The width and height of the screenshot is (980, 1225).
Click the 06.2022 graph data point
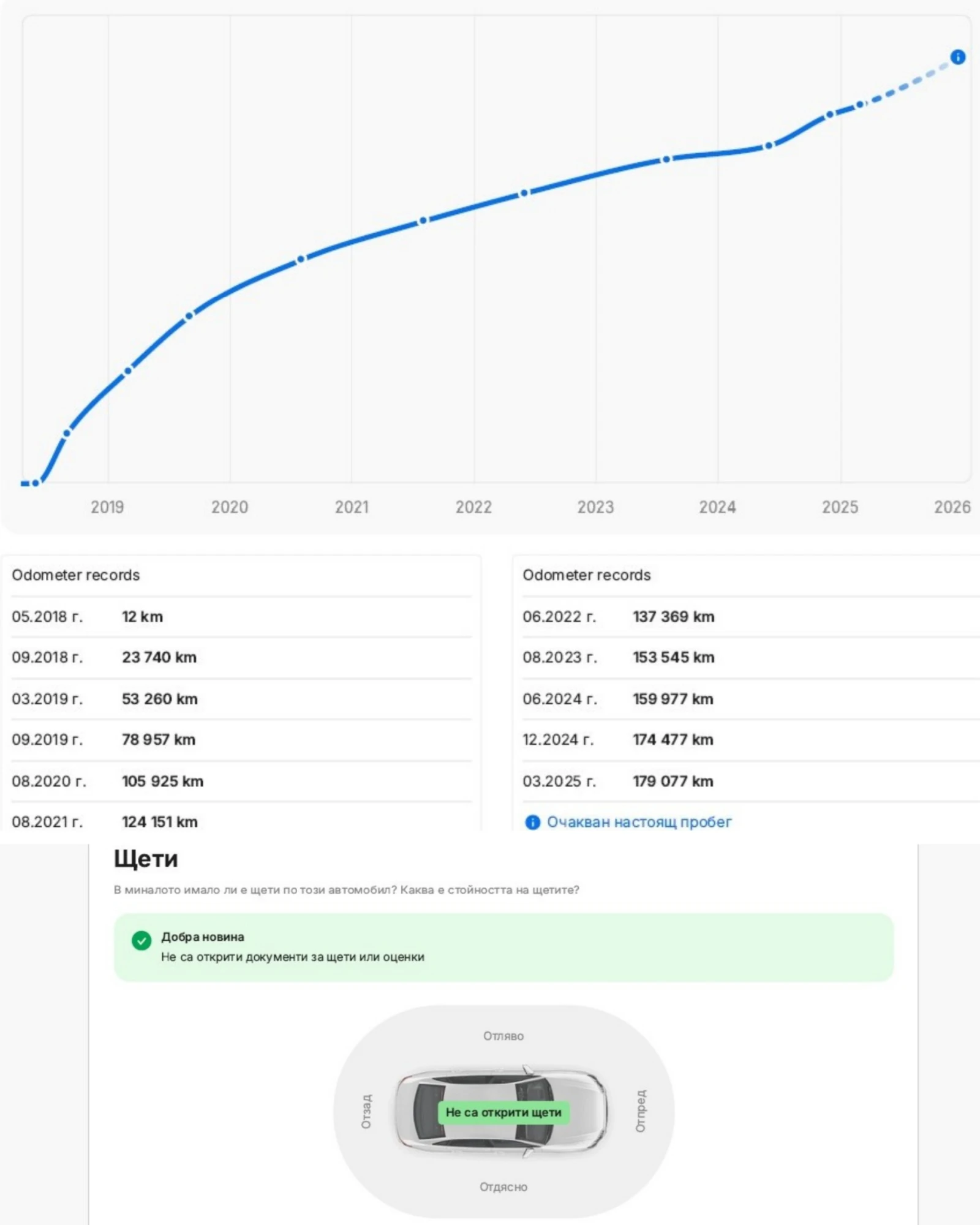point(524,194)
